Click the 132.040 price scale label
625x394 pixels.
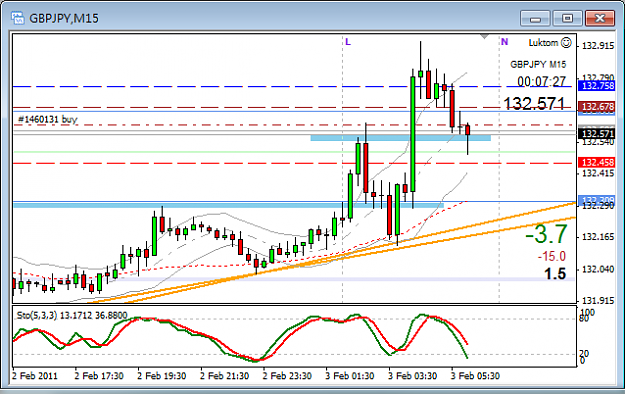[598, 270]
